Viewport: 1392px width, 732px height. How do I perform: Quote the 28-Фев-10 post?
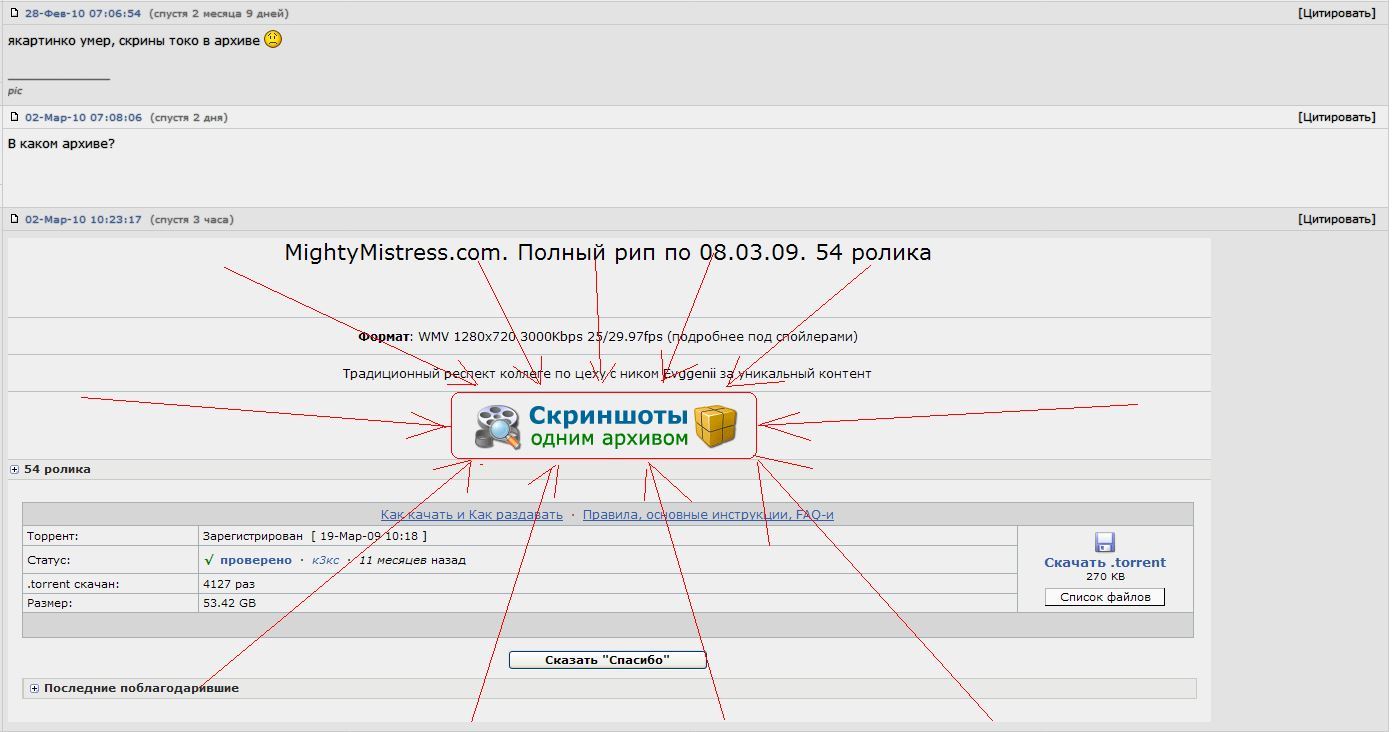pyautogui.click(x=1337, y=13)
